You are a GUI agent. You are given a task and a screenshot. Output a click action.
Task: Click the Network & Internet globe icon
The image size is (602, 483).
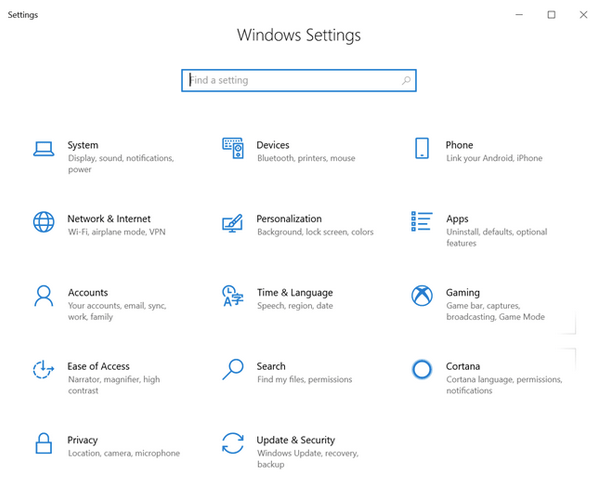point(43,222)
